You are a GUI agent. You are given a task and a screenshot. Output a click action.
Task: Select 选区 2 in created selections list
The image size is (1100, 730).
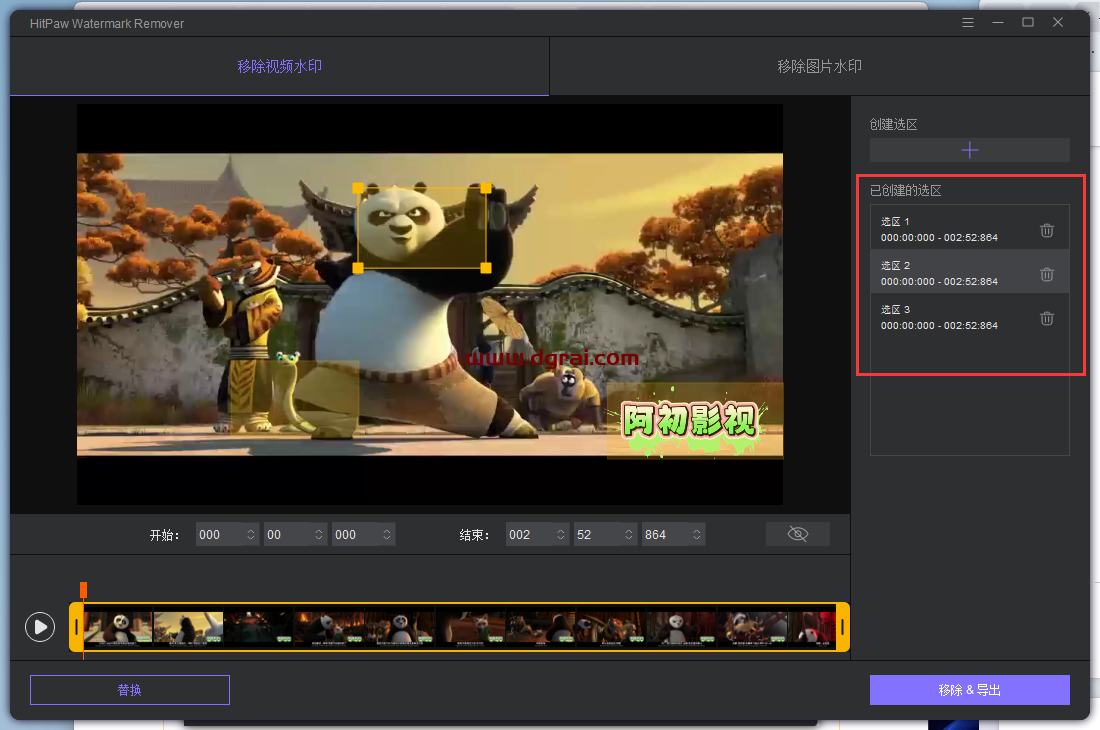(970, 271)
